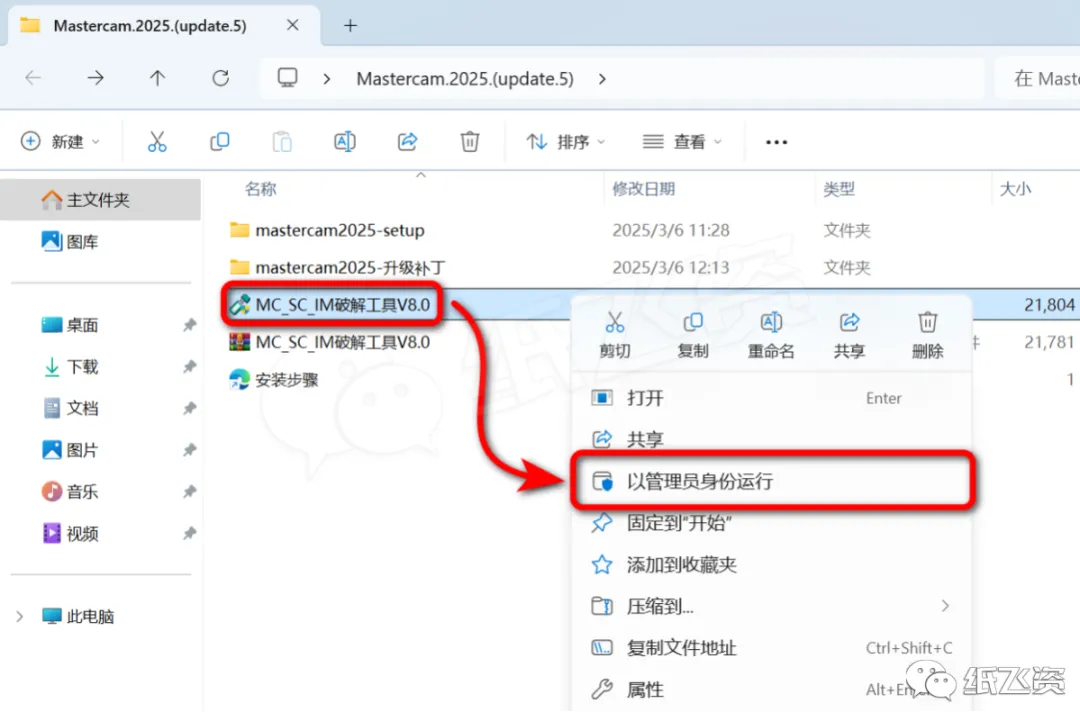Image resolution: width=1080 pixels, height=712 pixels.
Task: Select 主文件夹 in the sidebar
Action: (101, 200)
